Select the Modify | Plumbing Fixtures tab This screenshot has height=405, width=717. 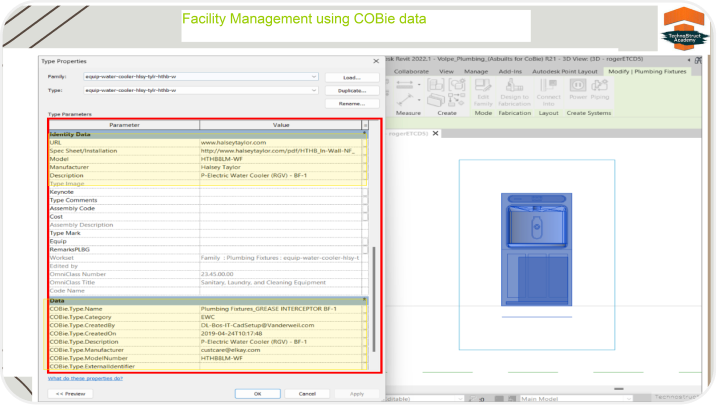click(647, 72)
